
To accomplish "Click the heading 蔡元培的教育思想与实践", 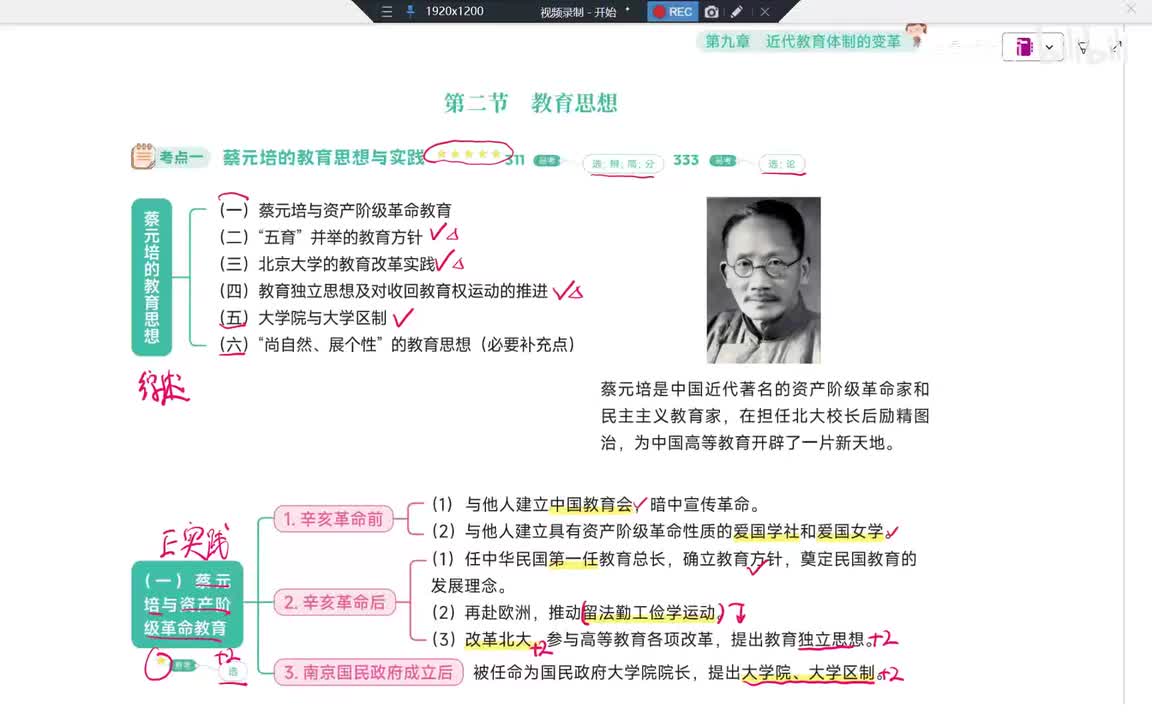I will [323, 157].
